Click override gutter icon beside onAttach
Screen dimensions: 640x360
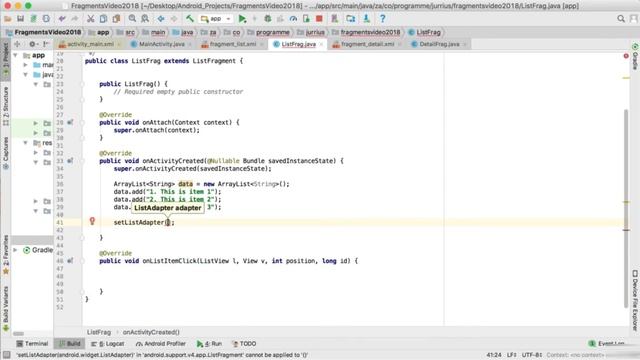[70, 122]
